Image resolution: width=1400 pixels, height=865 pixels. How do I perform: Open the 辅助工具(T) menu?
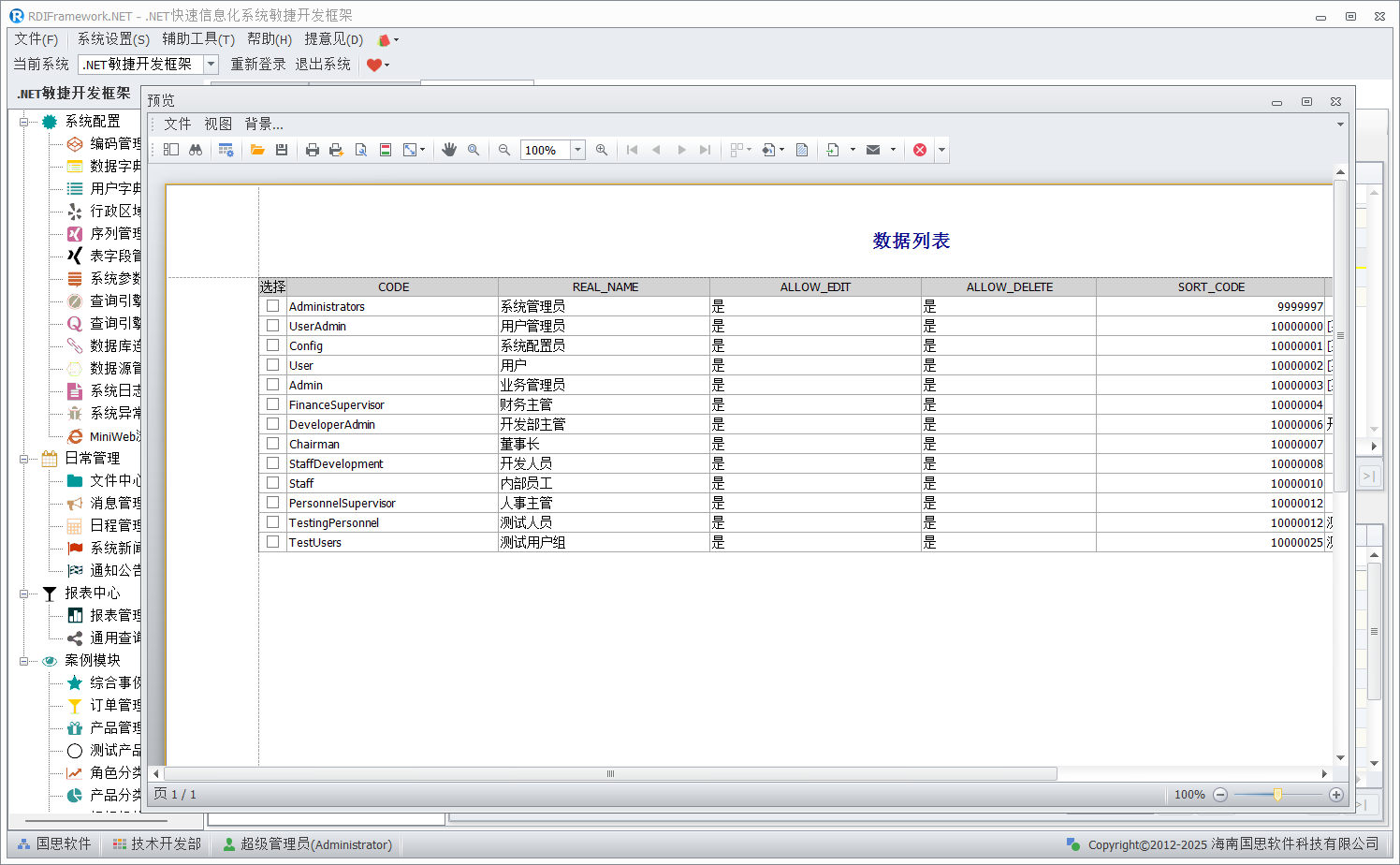pyautogui.click(x=197, y=39)
